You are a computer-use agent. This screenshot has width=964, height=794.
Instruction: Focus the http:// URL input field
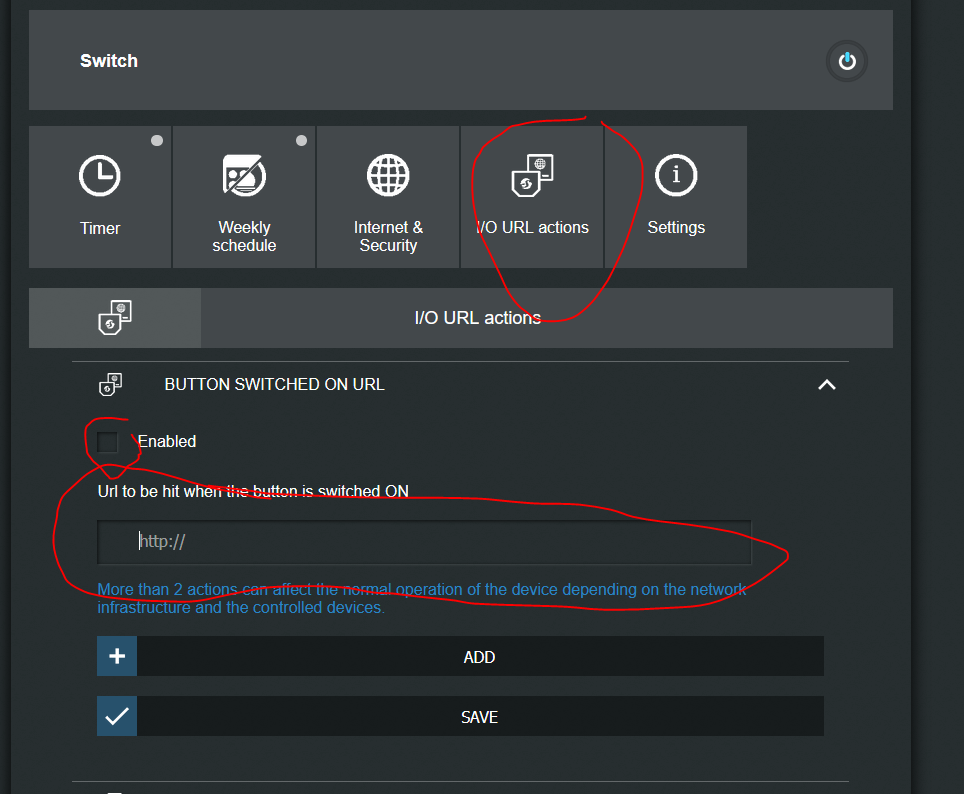click(x=424, y=542)
